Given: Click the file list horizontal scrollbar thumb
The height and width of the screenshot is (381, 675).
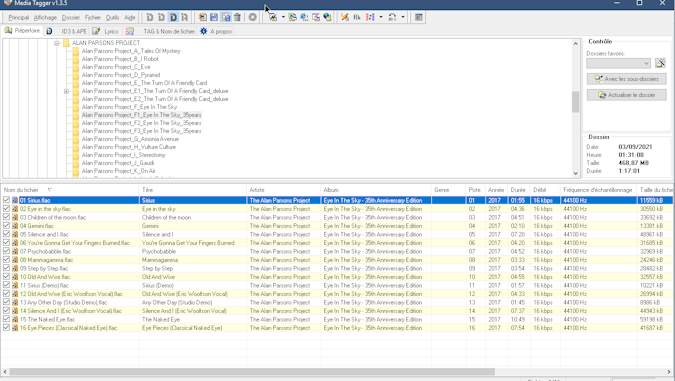Looking at the screenshot, I should [x=252, y=372].
